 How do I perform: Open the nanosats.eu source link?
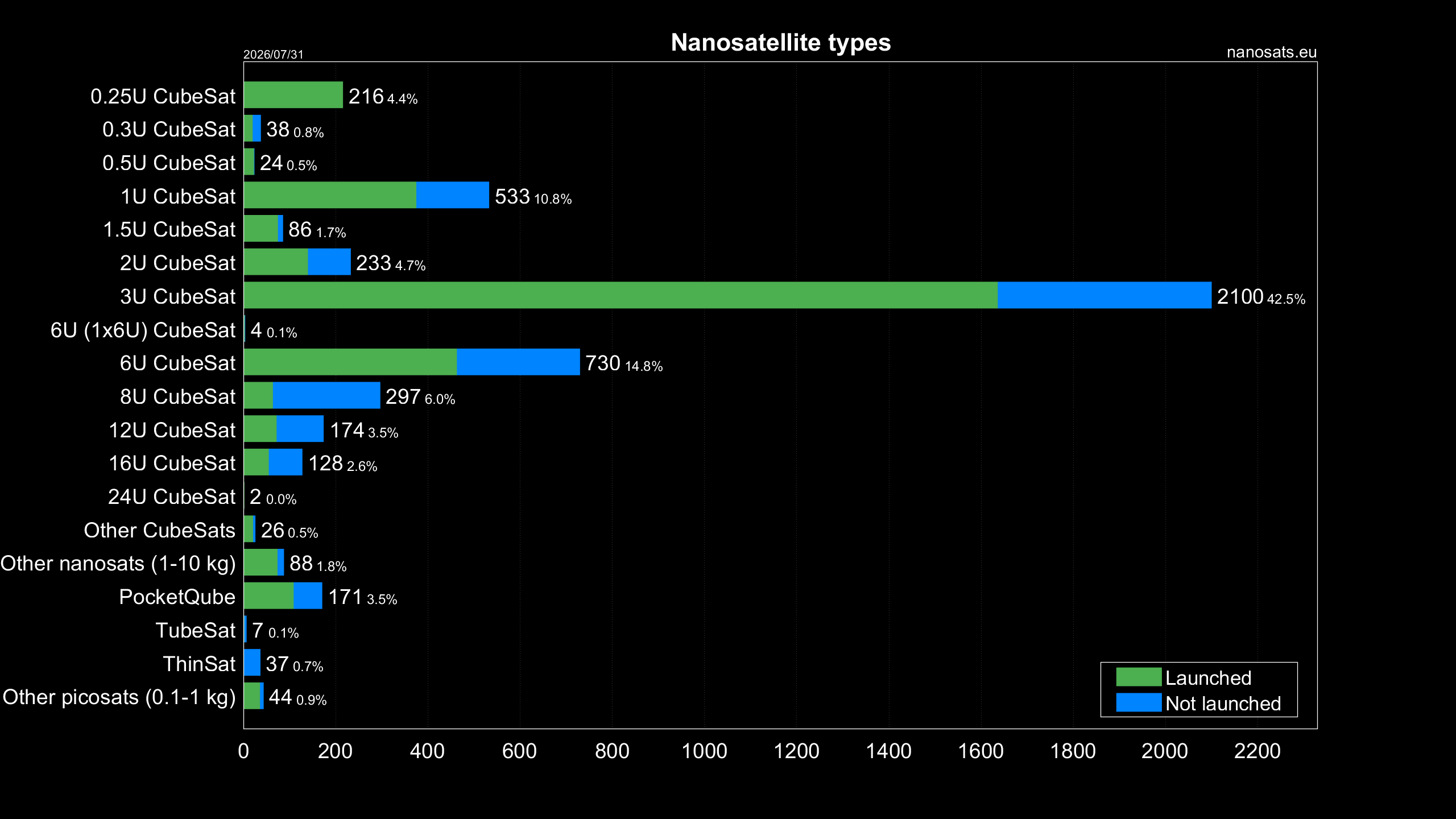pos(1271,52)
